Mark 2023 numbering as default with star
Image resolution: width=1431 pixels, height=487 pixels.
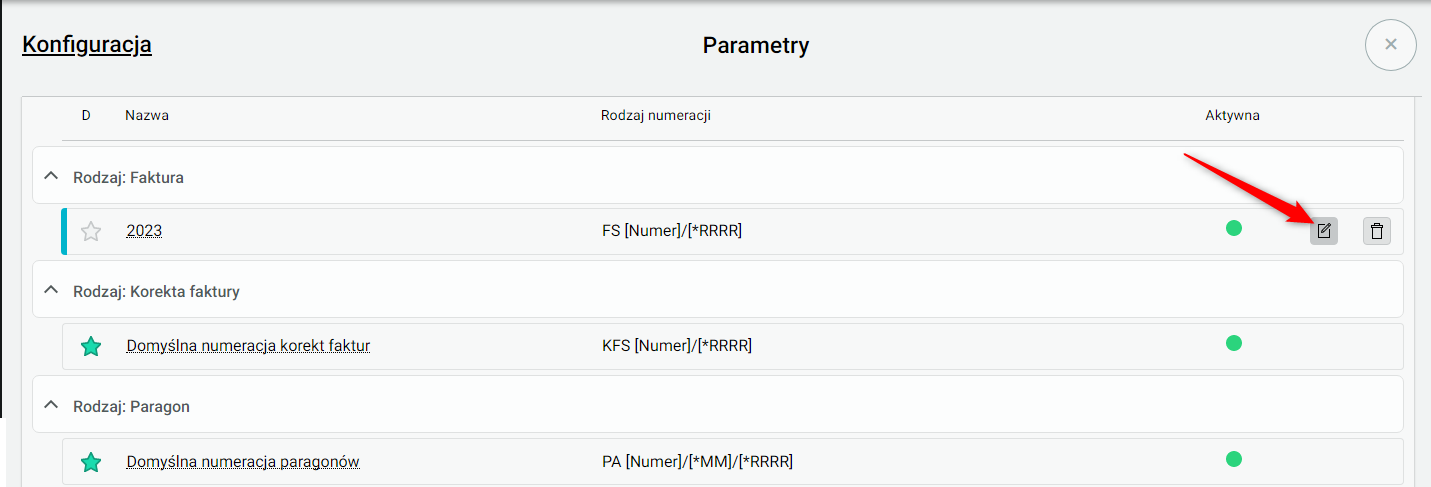[x=91, y=231]
